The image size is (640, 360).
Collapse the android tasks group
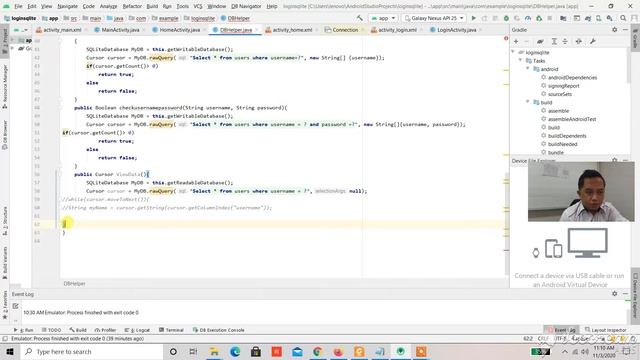click(528, 69)
